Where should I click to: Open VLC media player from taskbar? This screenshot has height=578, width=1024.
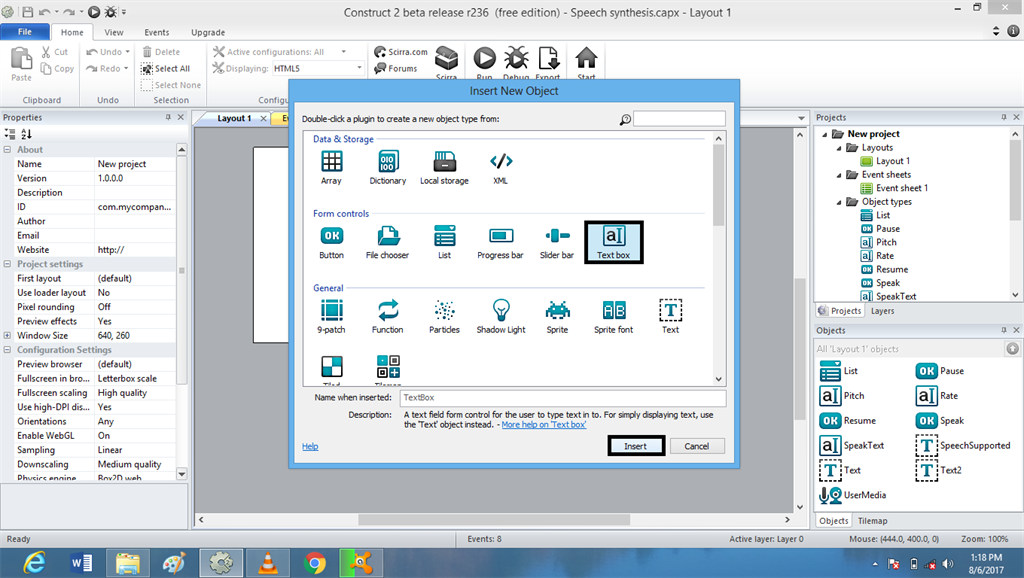[268, 563]
